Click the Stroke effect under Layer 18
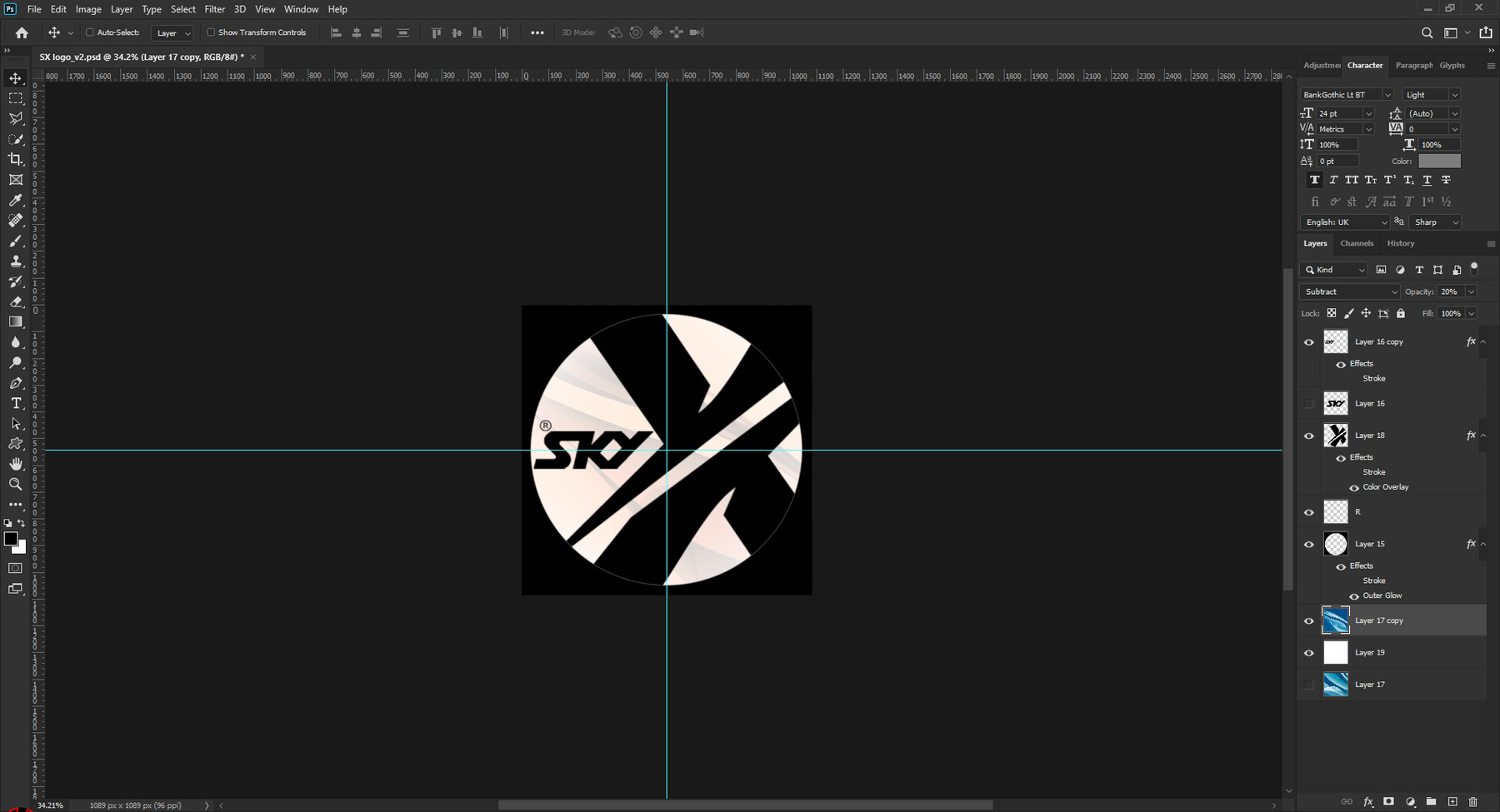The image size is (1500, 812). tap(1372, 471)
